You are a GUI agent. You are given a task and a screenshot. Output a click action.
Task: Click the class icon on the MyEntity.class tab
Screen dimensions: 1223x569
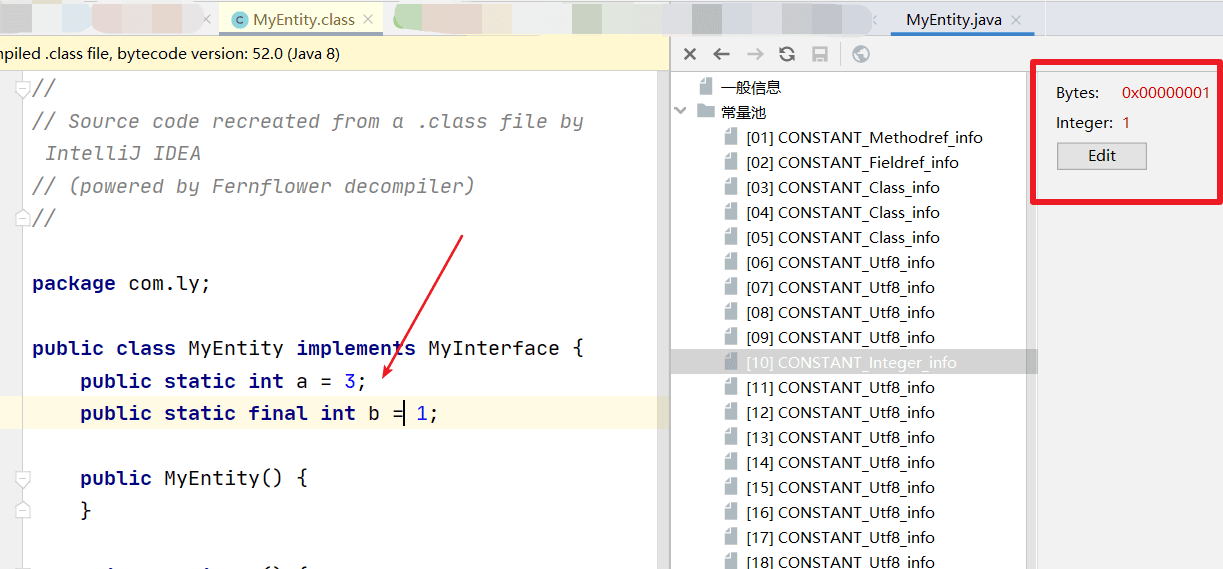239,20
